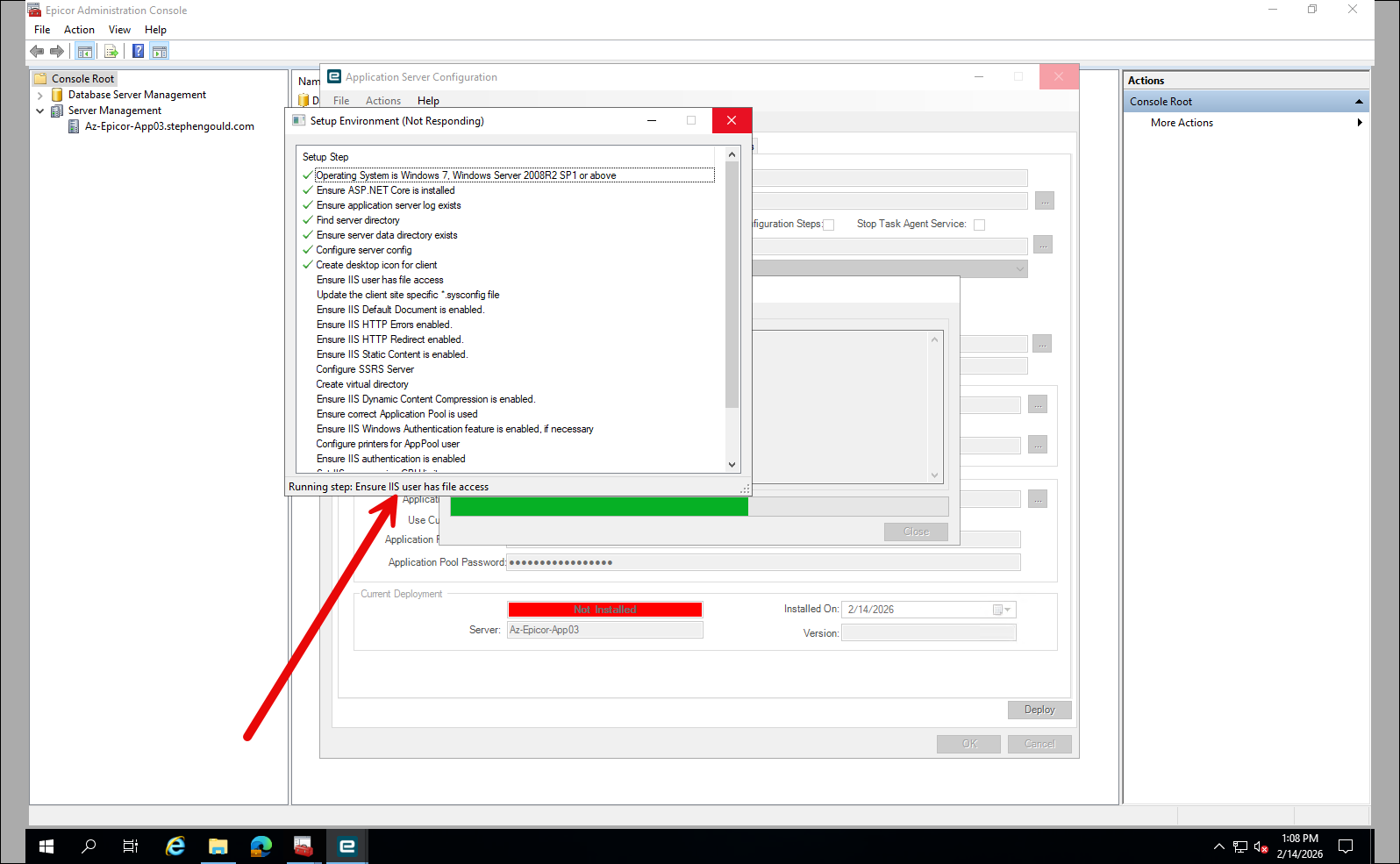
Task: Click the Export List toolbar icon
Action: (x=111, y=51)
